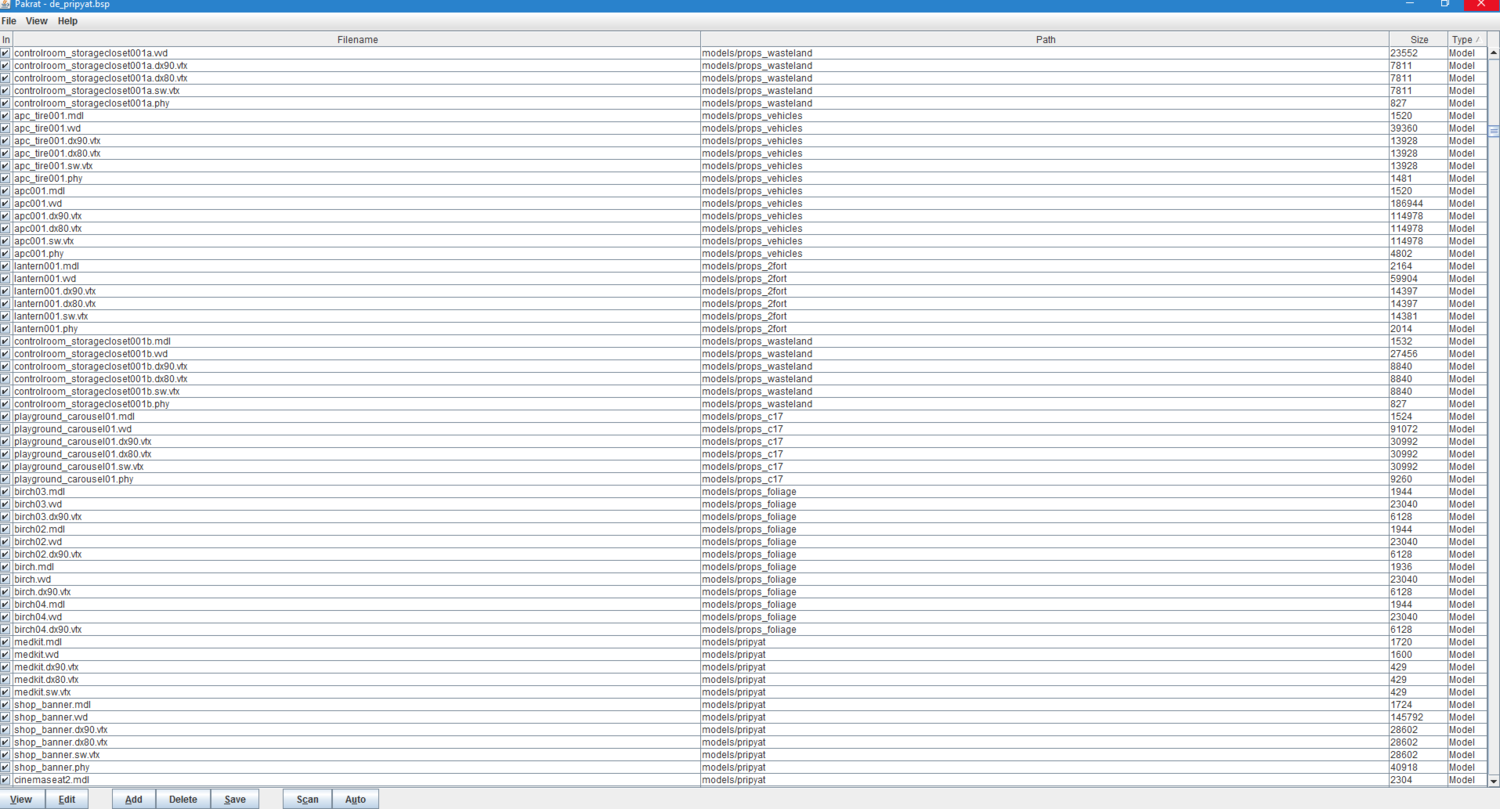Image resolution: width=1500 pixels, height=809 pixels.
Task: Click the Pakrat app icon in title bar
Action: click(x=6, y=5)
